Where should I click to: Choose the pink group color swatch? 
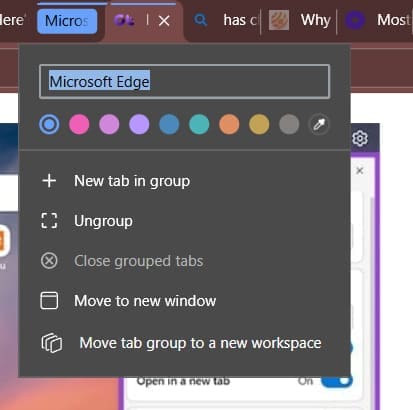click(79, 124)
